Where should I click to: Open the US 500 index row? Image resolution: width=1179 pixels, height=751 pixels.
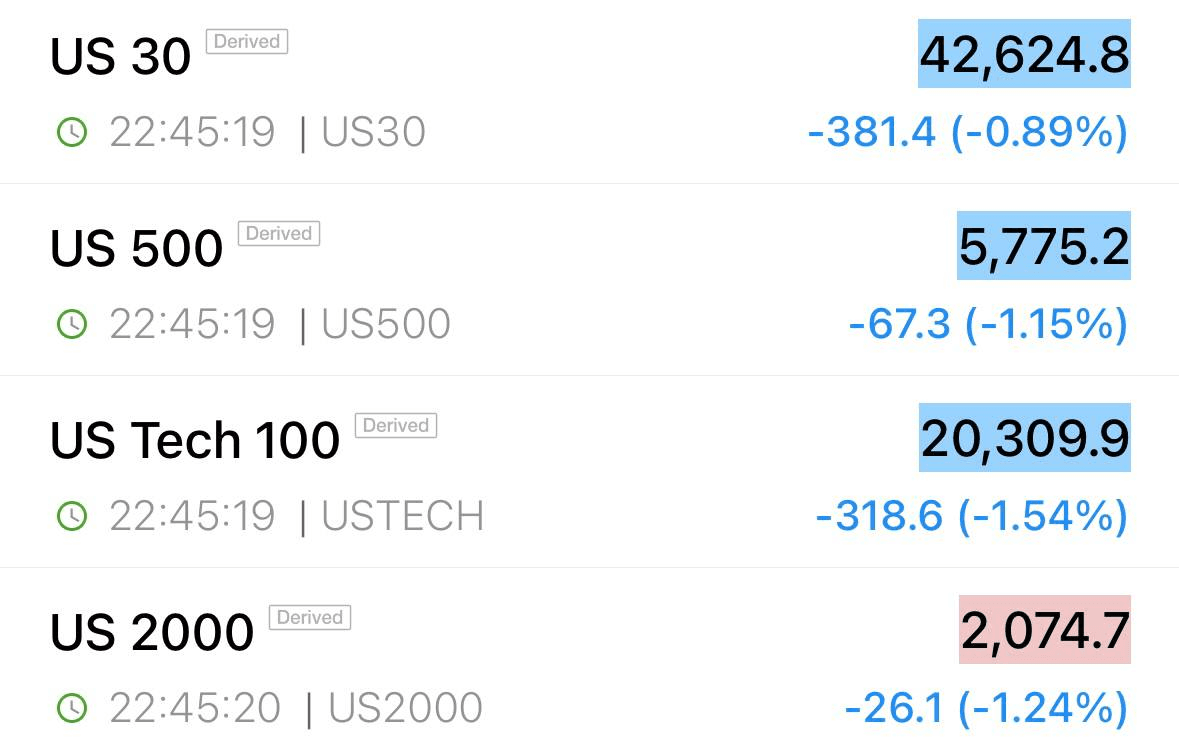590,280
